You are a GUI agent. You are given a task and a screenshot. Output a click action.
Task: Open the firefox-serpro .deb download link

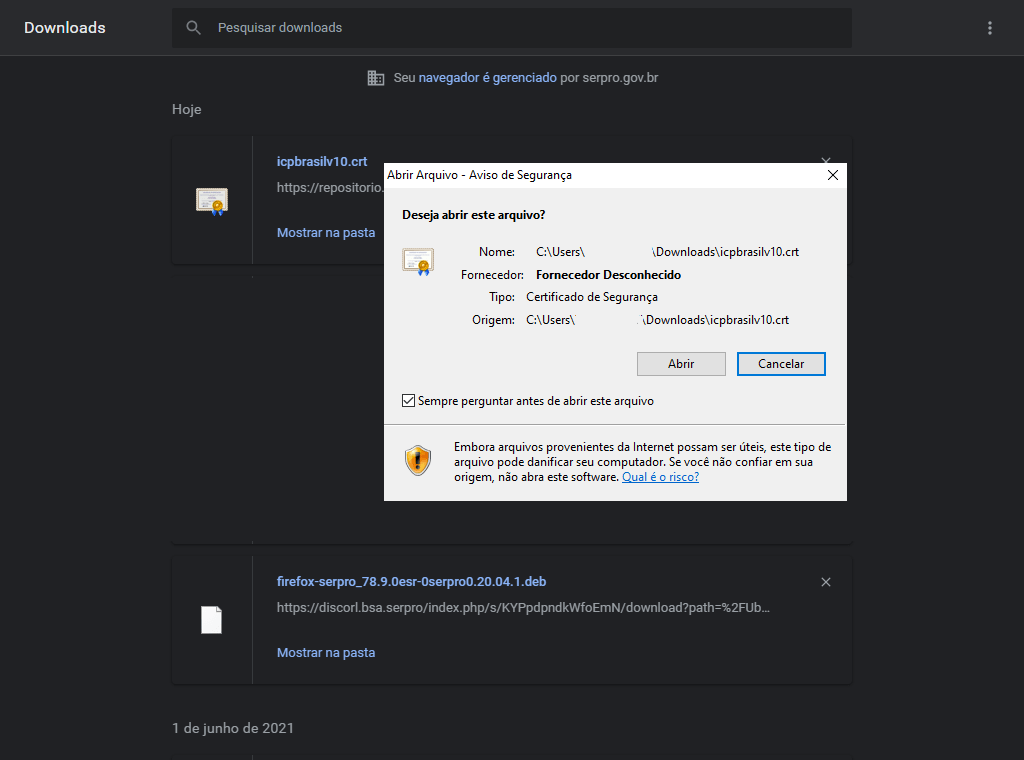point(411,582)
